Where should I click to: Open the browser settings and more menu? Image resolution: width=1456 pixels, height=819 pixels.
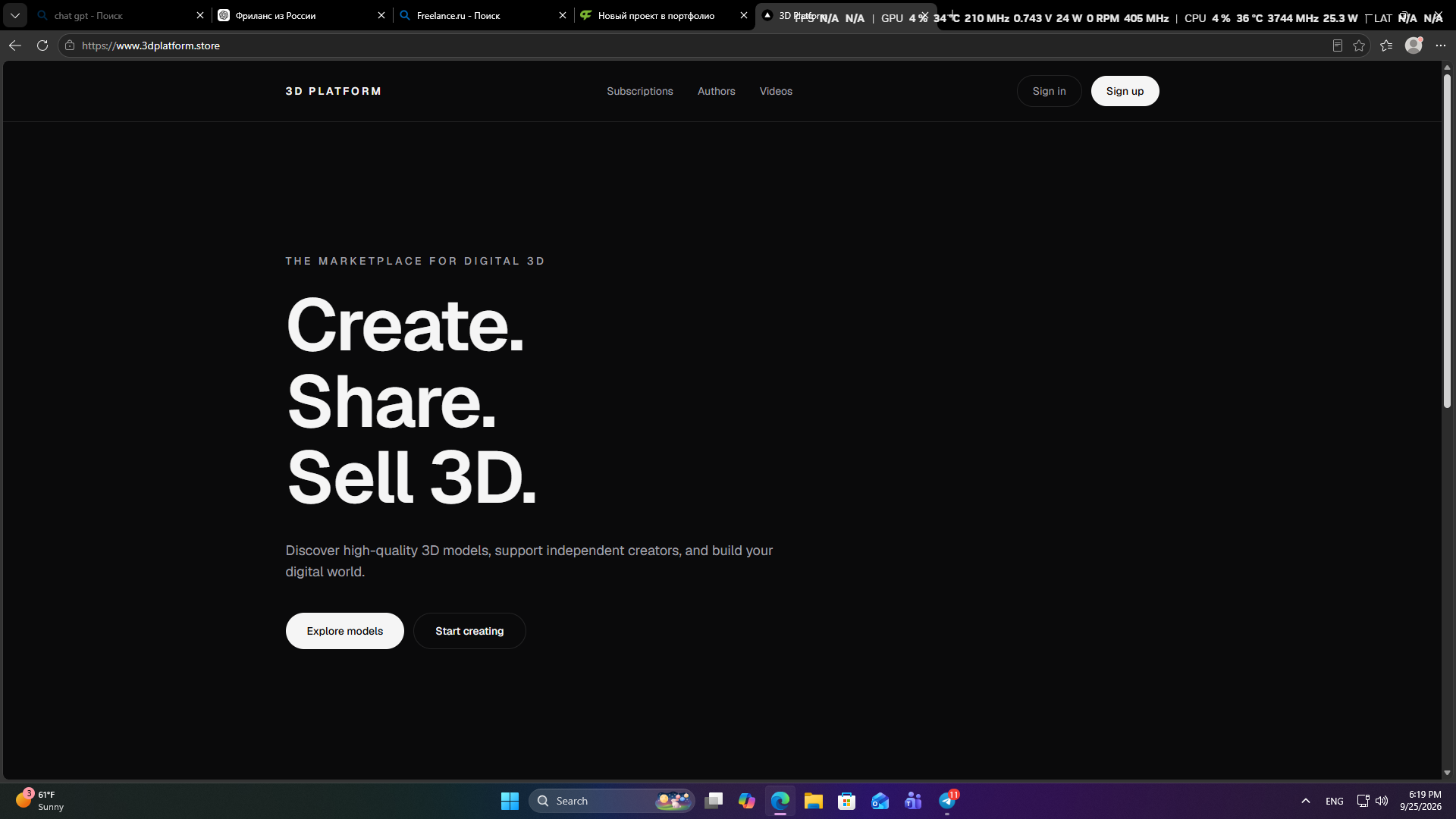pos(1441,45)
